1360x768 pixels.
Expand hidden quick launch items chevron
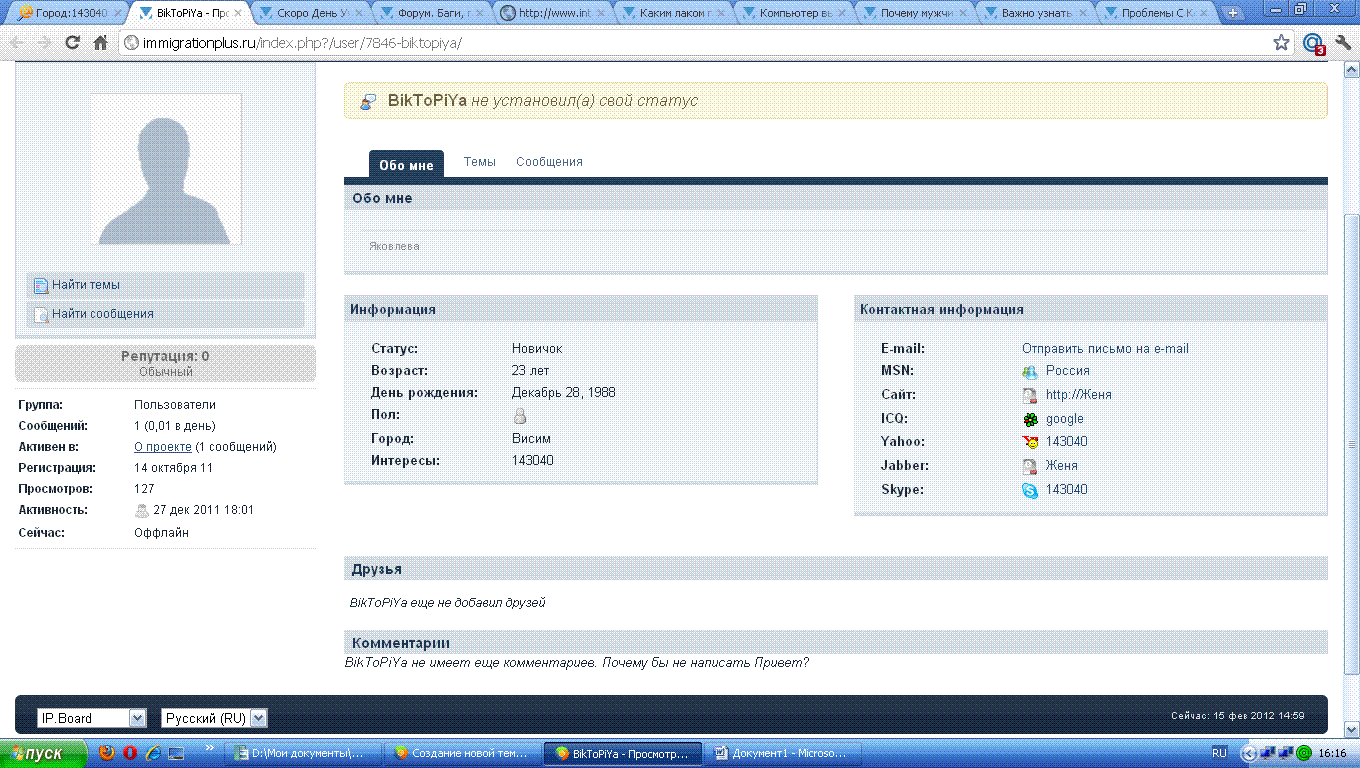click(210, 747)
